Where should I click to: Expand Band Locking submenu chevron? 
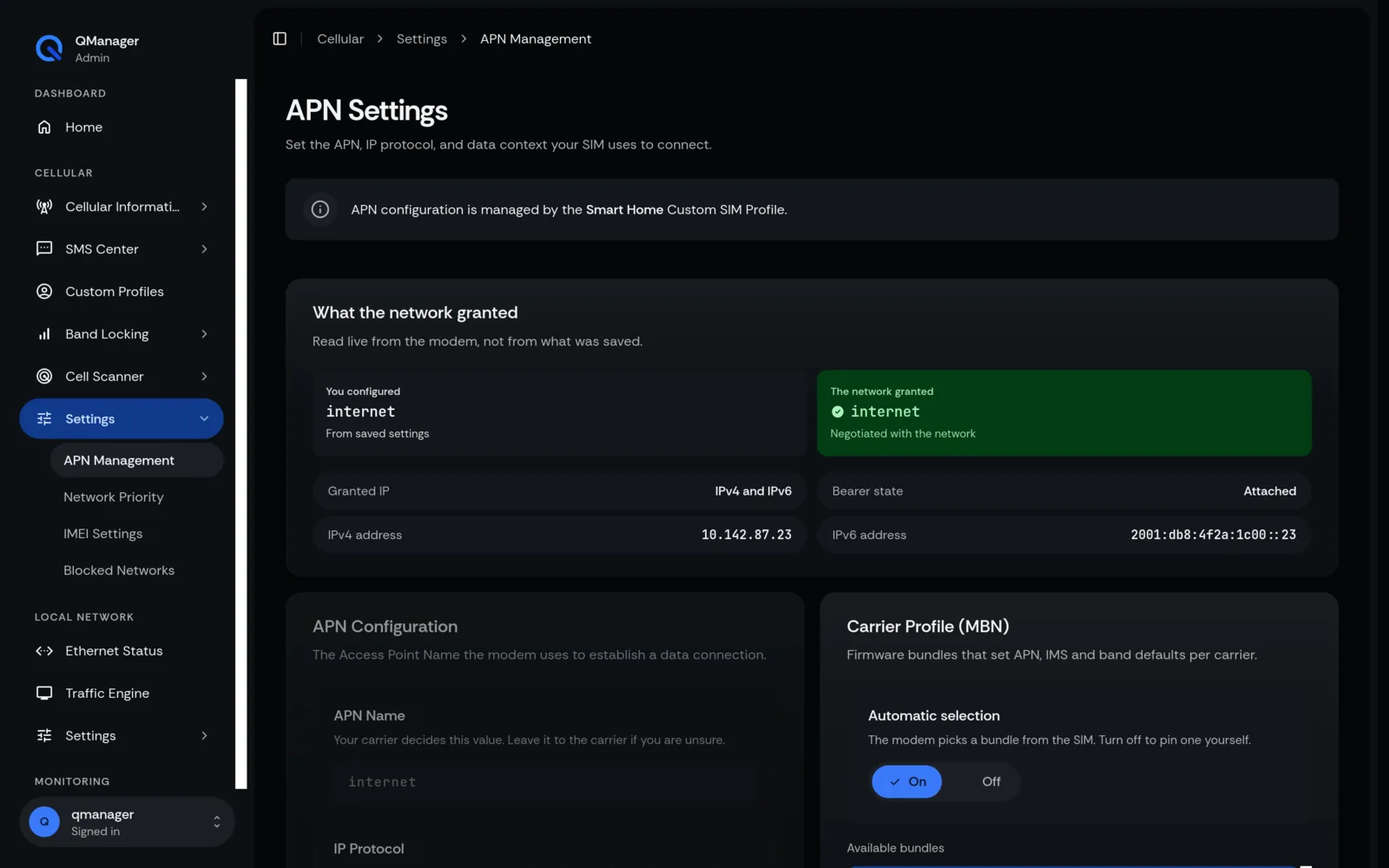204,334
